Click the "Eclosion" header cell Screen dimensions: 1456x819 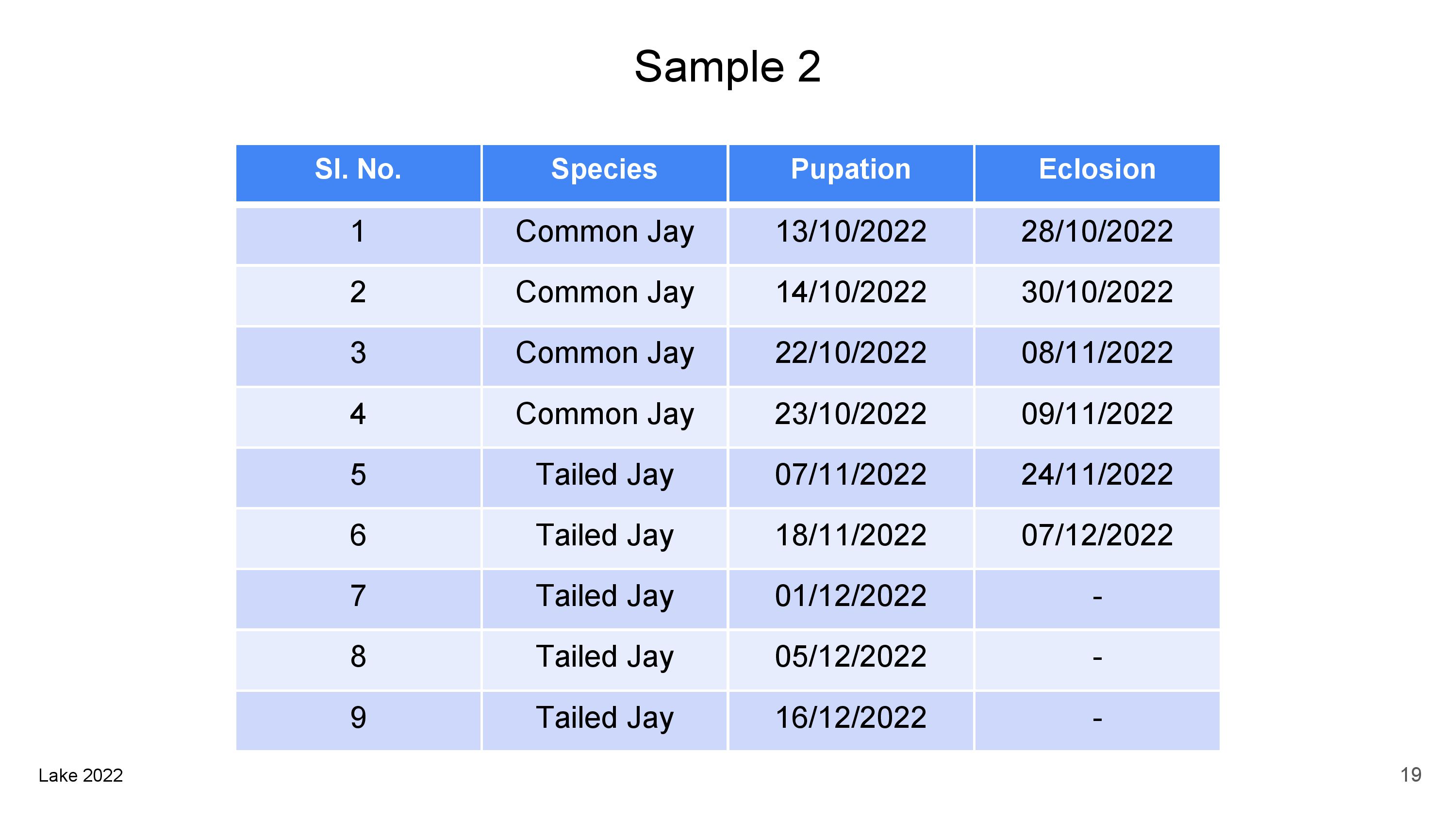coord(1097,169)
